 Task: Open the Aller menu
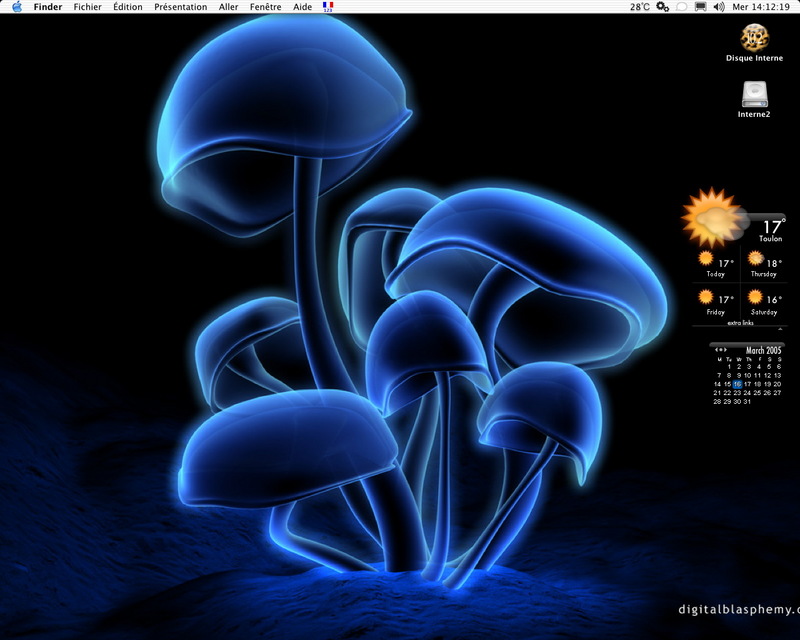point(229,7)
